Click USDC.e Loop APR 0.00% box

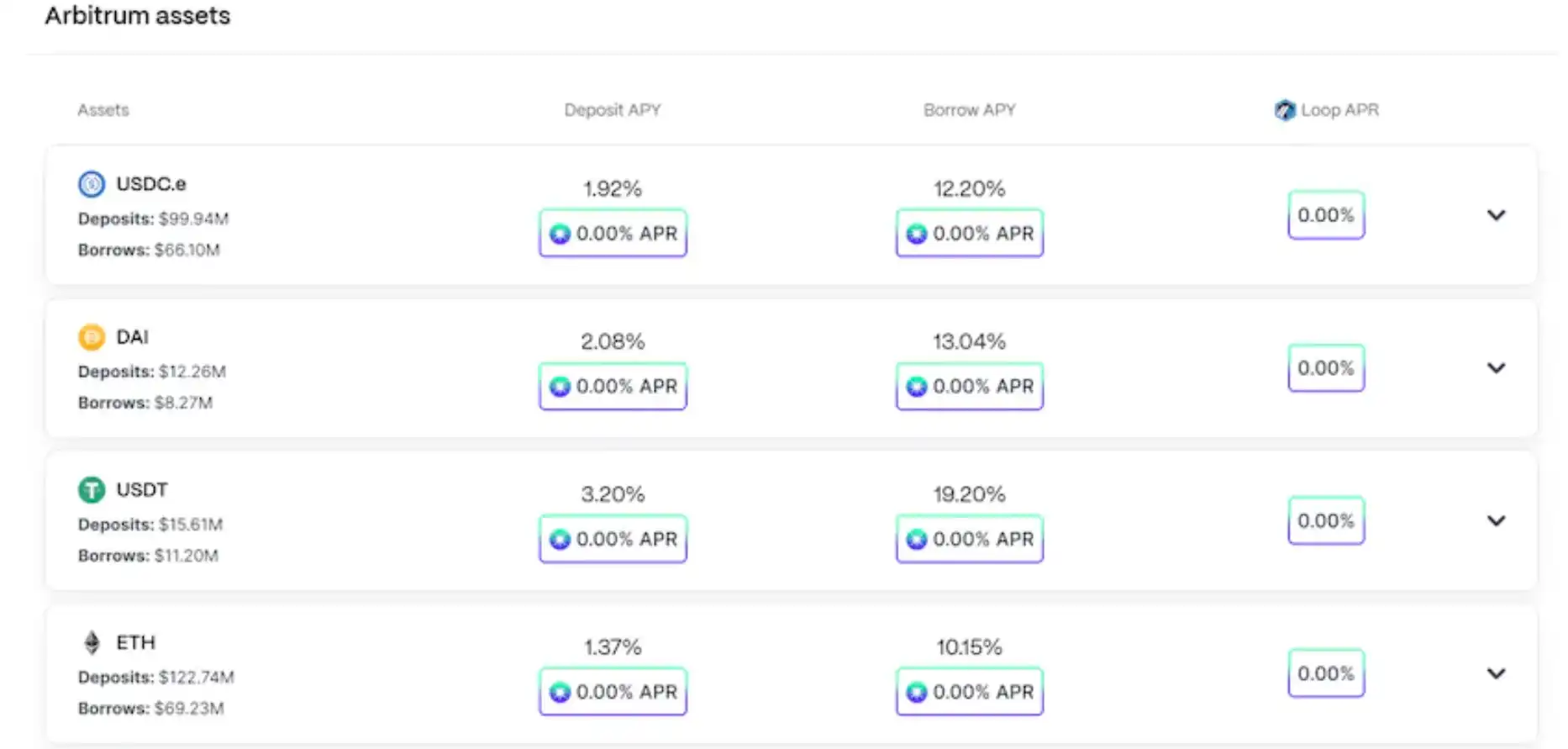click(1326, 215)
